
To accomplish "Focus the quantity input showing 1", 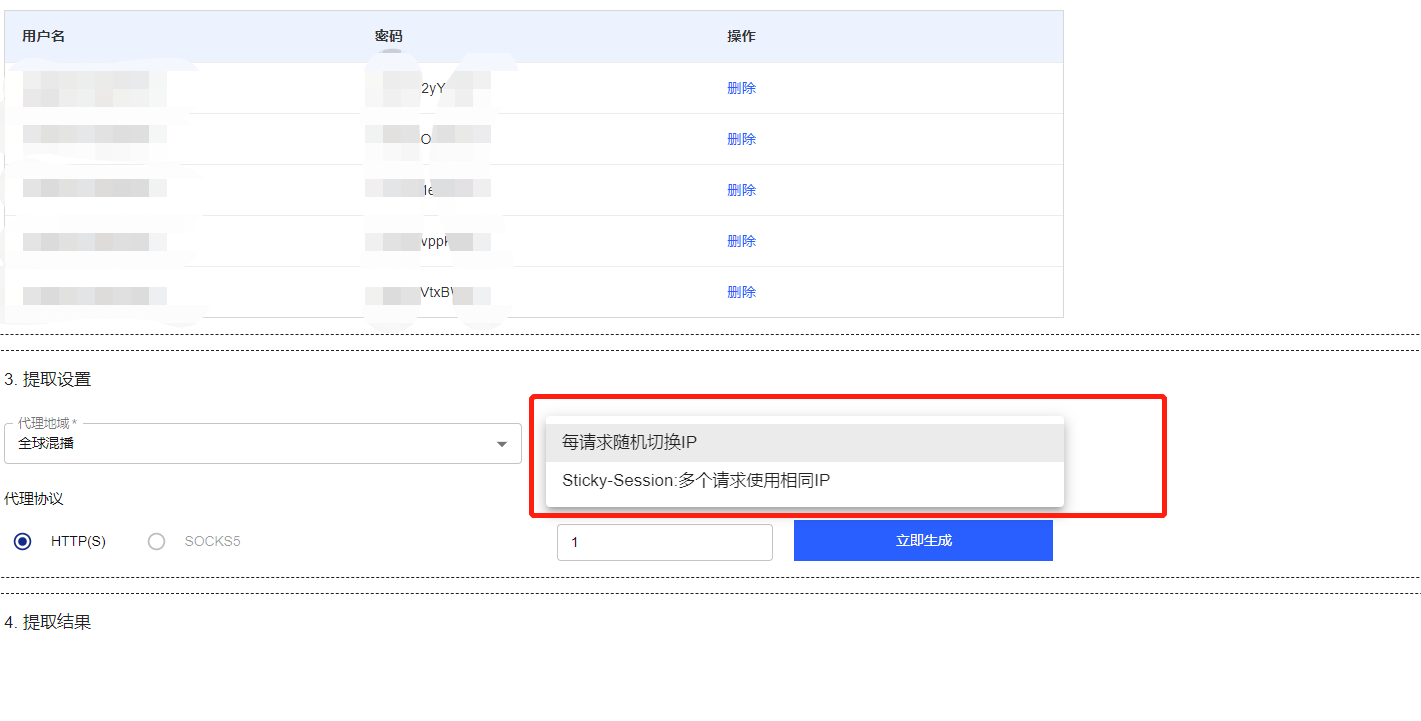I will 664,542.
